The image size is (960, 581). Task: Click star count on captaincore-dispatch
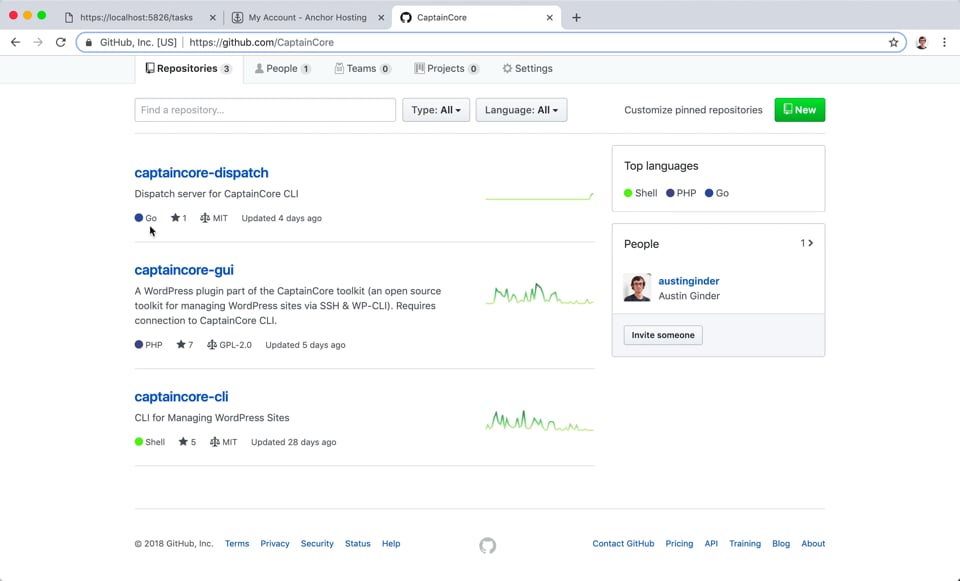coord(179,218)
